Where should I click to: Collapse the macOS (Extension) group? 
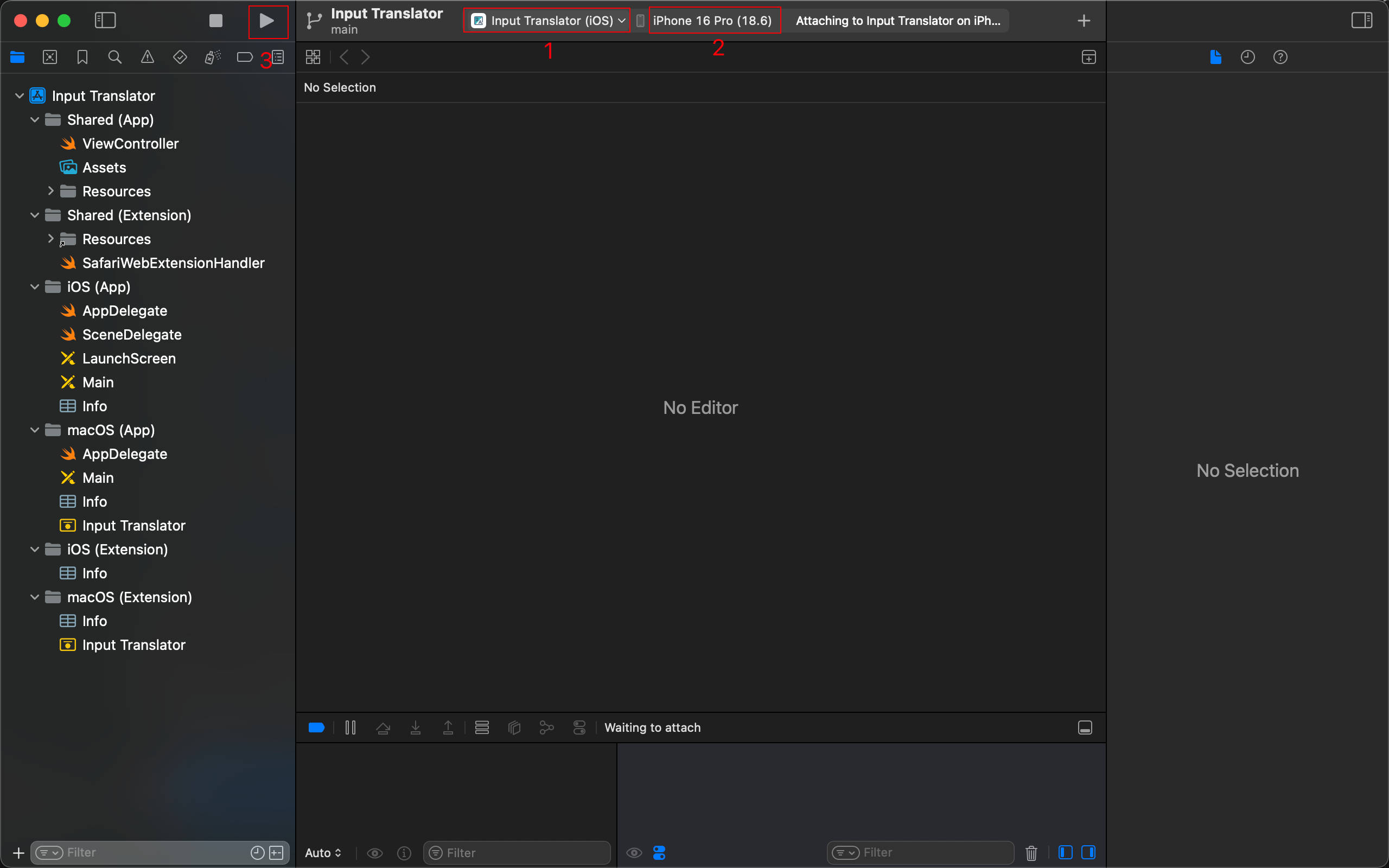[x=35, y=596]
